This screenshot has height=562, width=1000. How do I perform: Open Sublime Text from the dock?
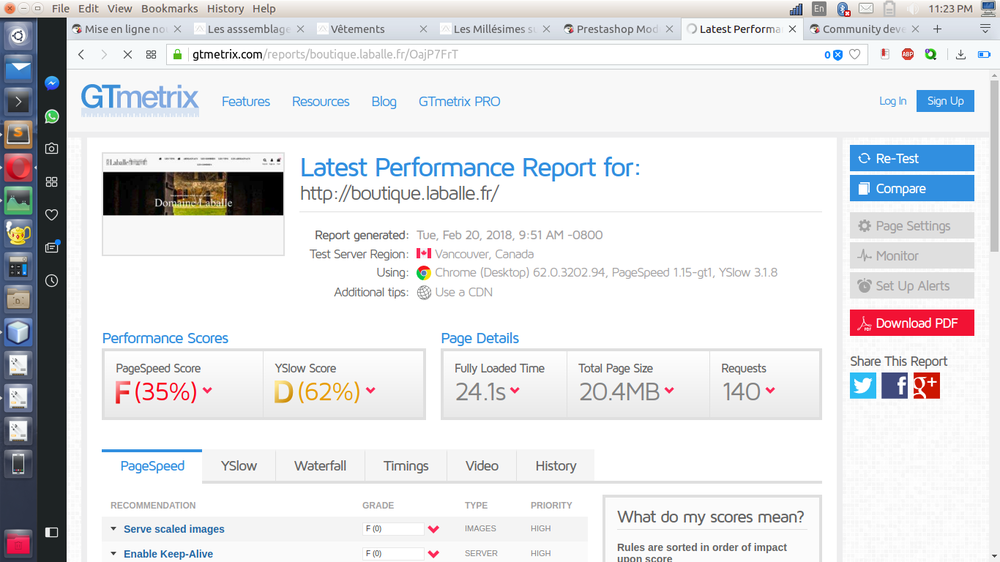pos(18,135)
